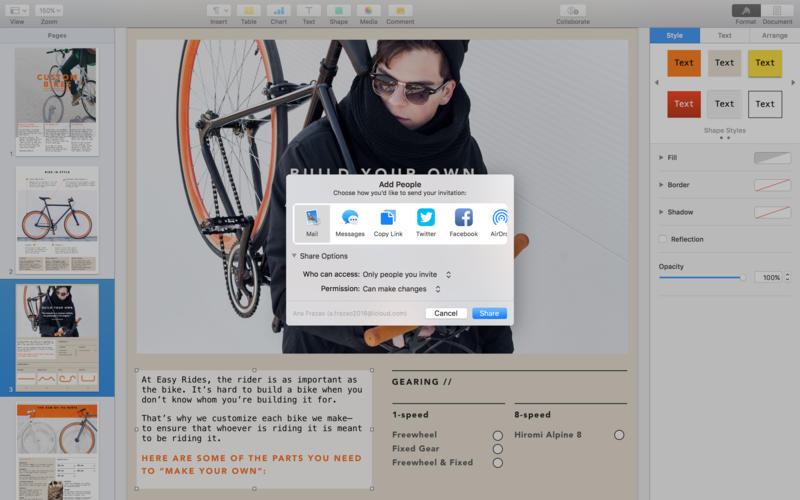
Task: Expand the Shadow section
Action: coord(661,212)
